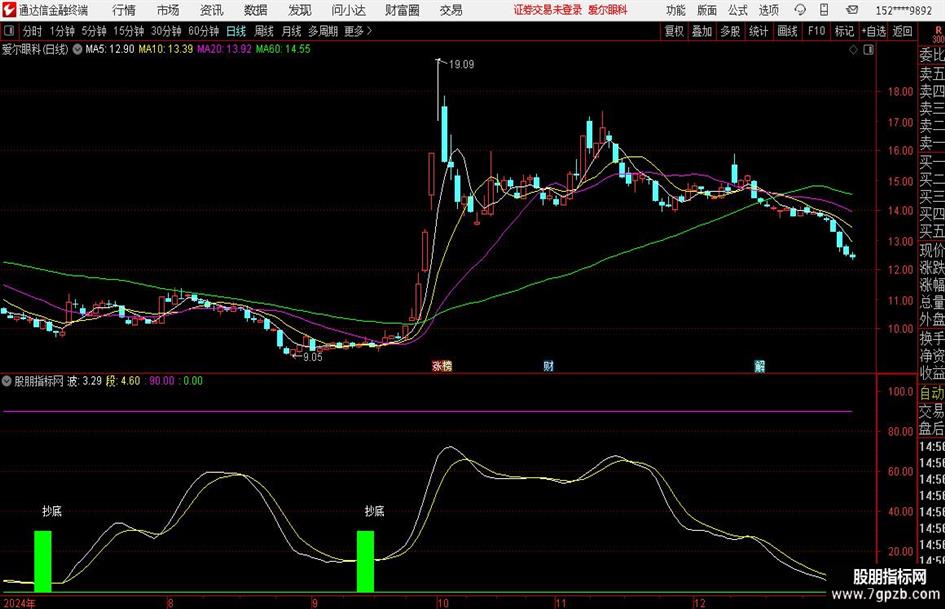Click account number 152****9892
Viewport: 945px width, 609px height.
(903, 10)
